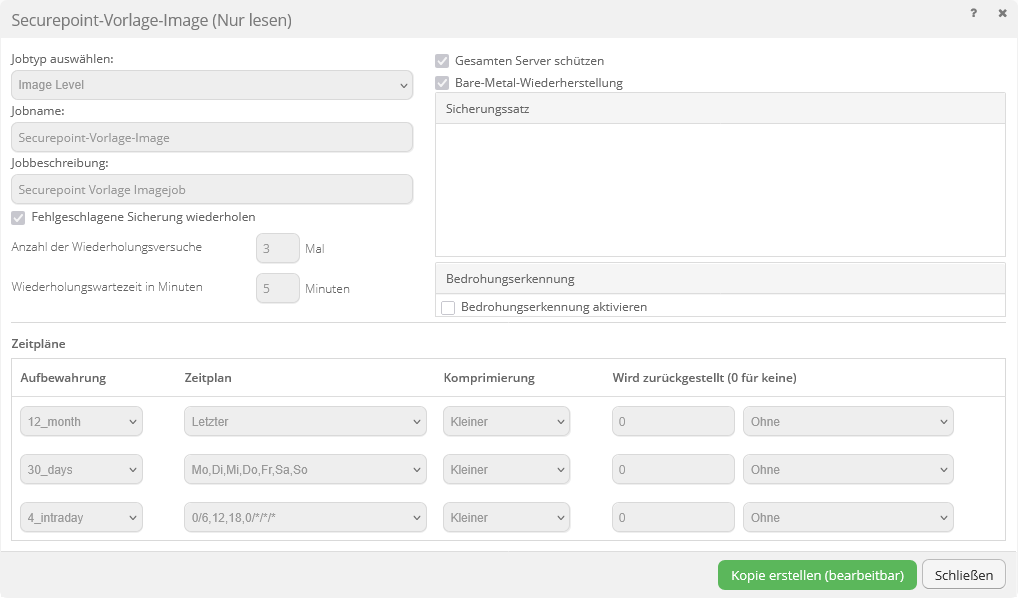Toggle 'Bare-Metal-Wiederherstellung' checkbox
1018x598 pixels.
[x=442, y=83]
